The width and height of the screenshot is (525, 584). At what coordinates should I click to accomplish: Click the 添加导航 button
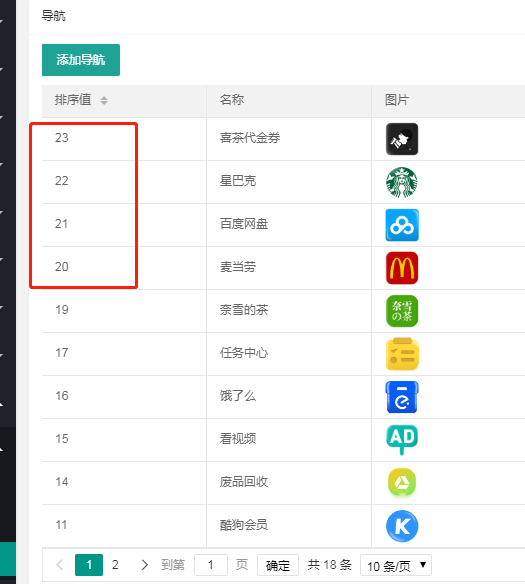click(x=81, y=60)
